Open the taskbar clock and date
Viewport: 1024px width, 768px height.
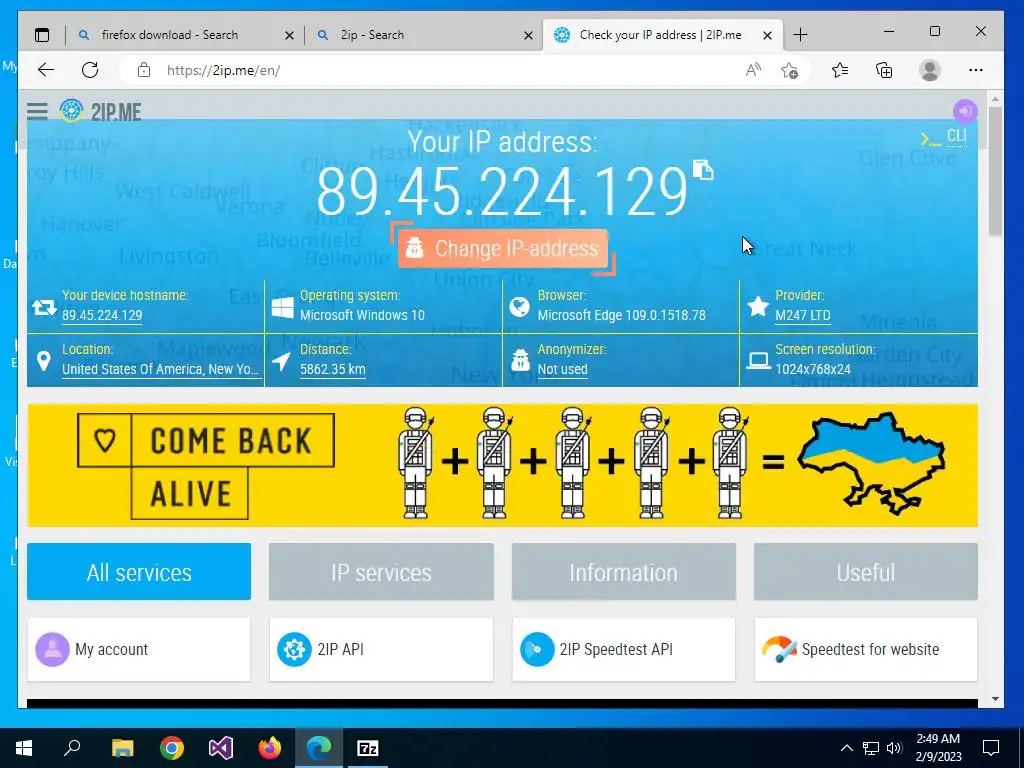(938, 748)
